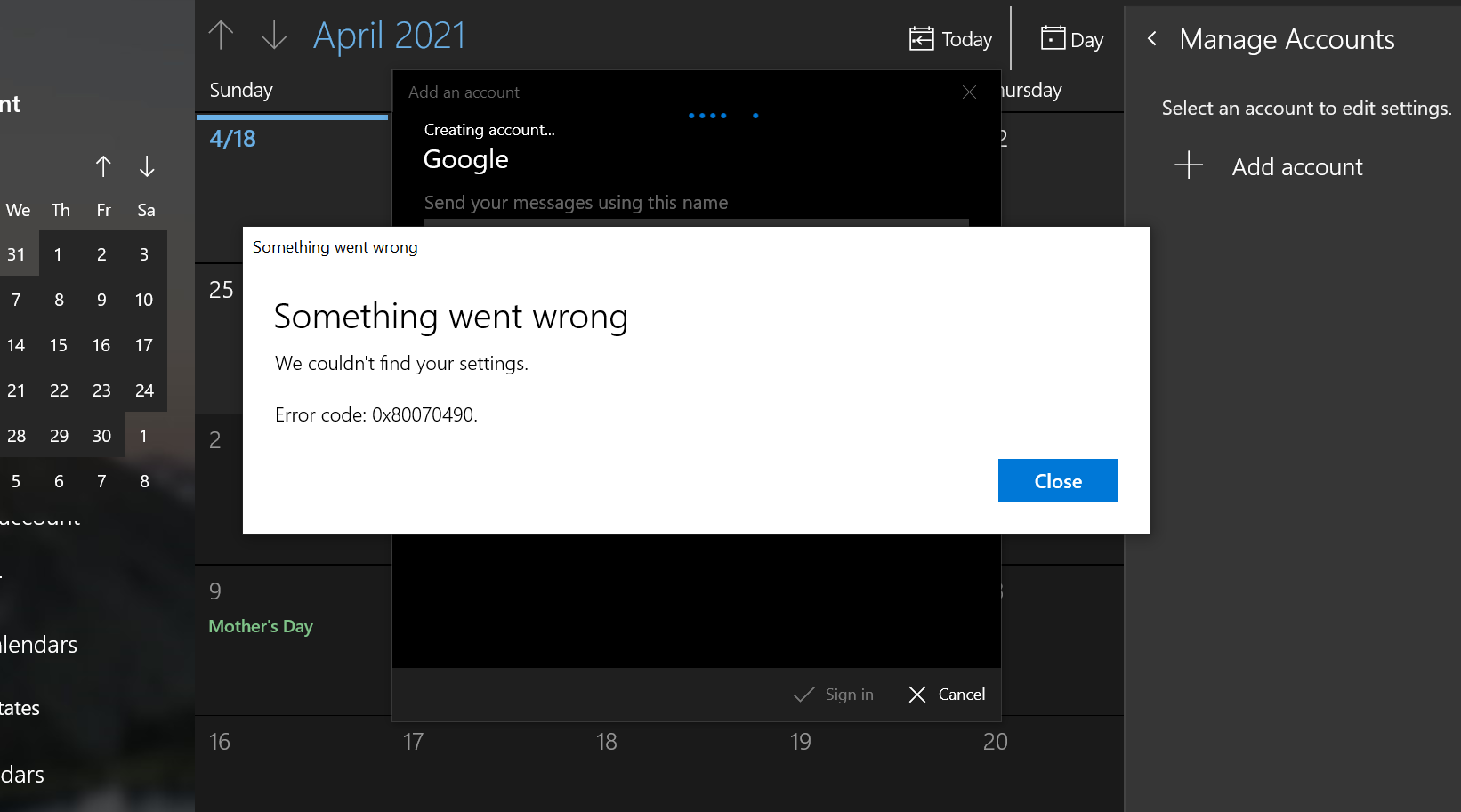1461x812 pixels.
Task: Switch to Day view
Action: [x=1071, y=39]
